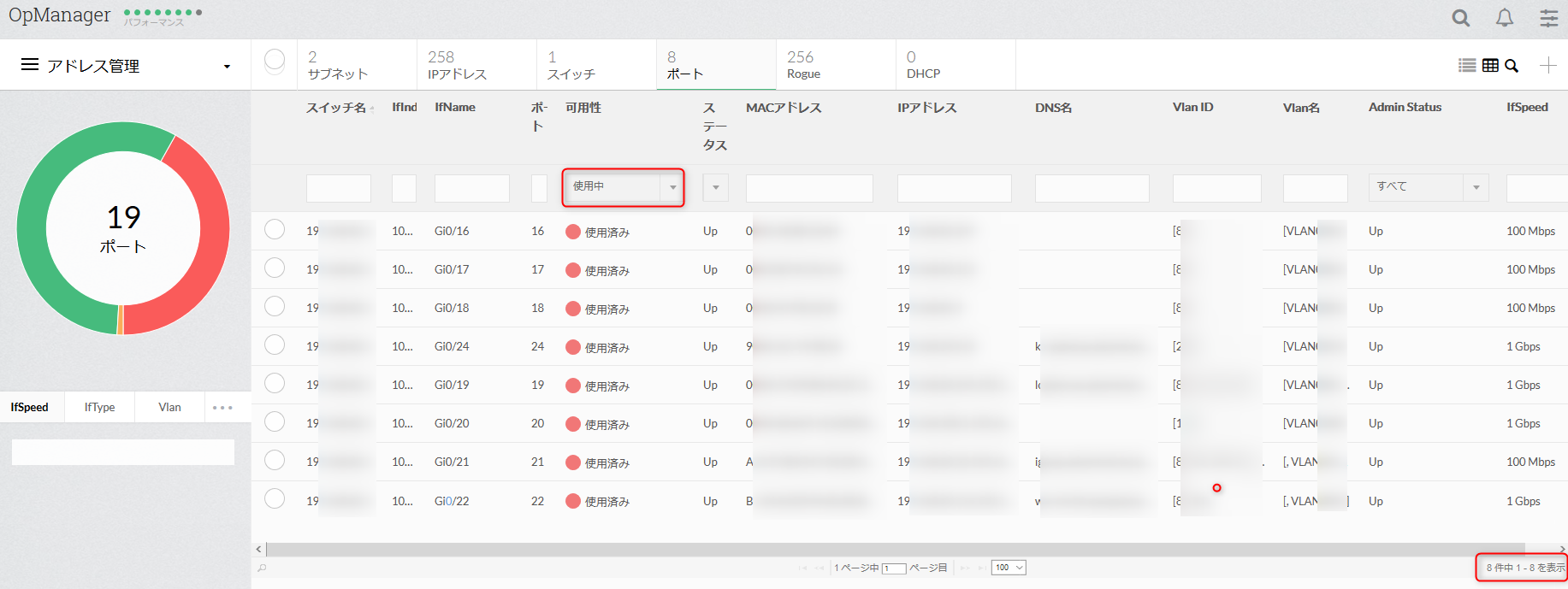The image size is (1568, 589).
Task: Select the radio button for Gi0/24 row
Action: coord(275,345)
